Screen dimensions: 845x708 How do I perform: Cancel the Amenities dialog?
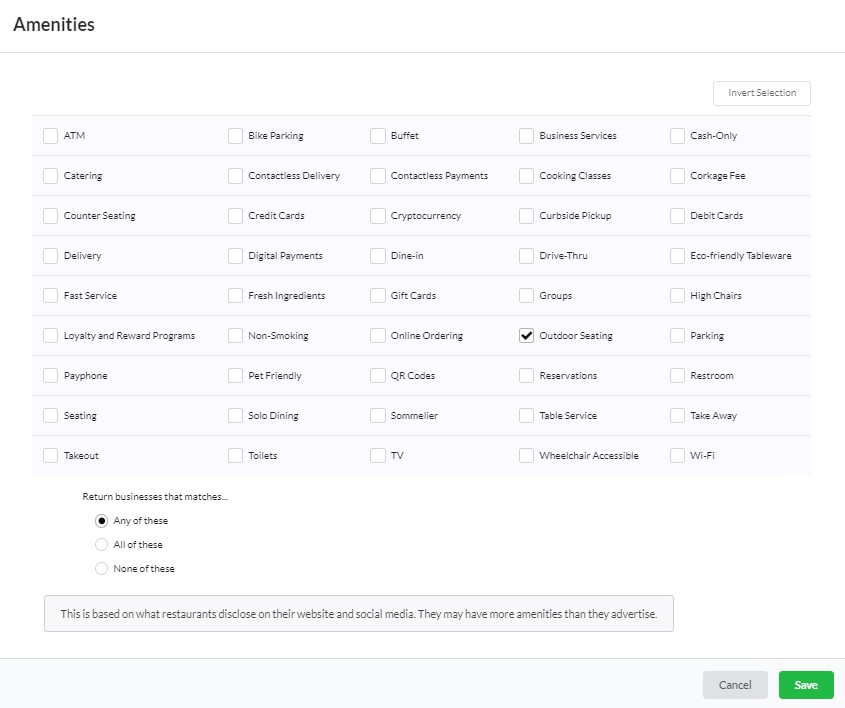coord(735,685)
